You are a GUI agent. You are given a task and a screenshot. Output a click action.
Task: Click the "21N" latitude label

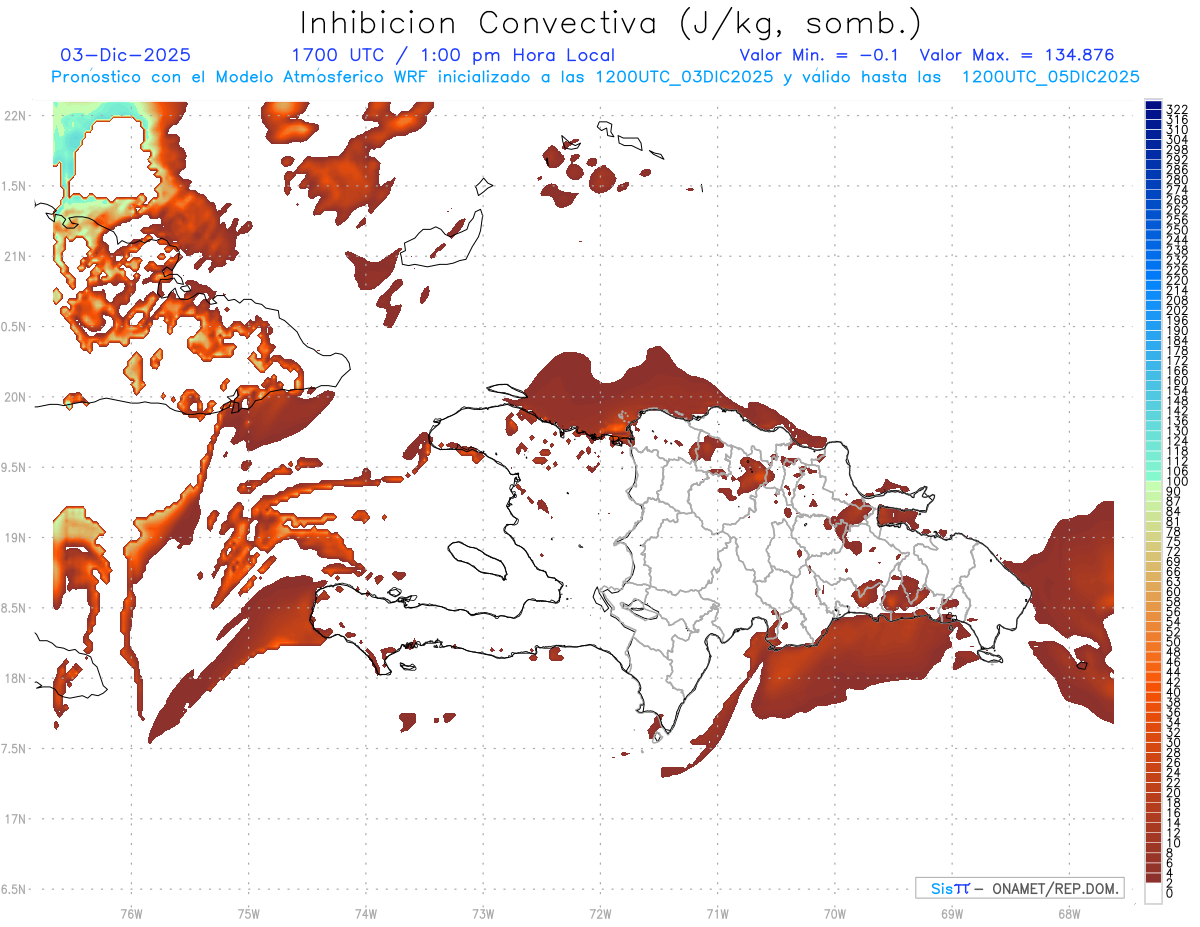[x=16, y=256]
